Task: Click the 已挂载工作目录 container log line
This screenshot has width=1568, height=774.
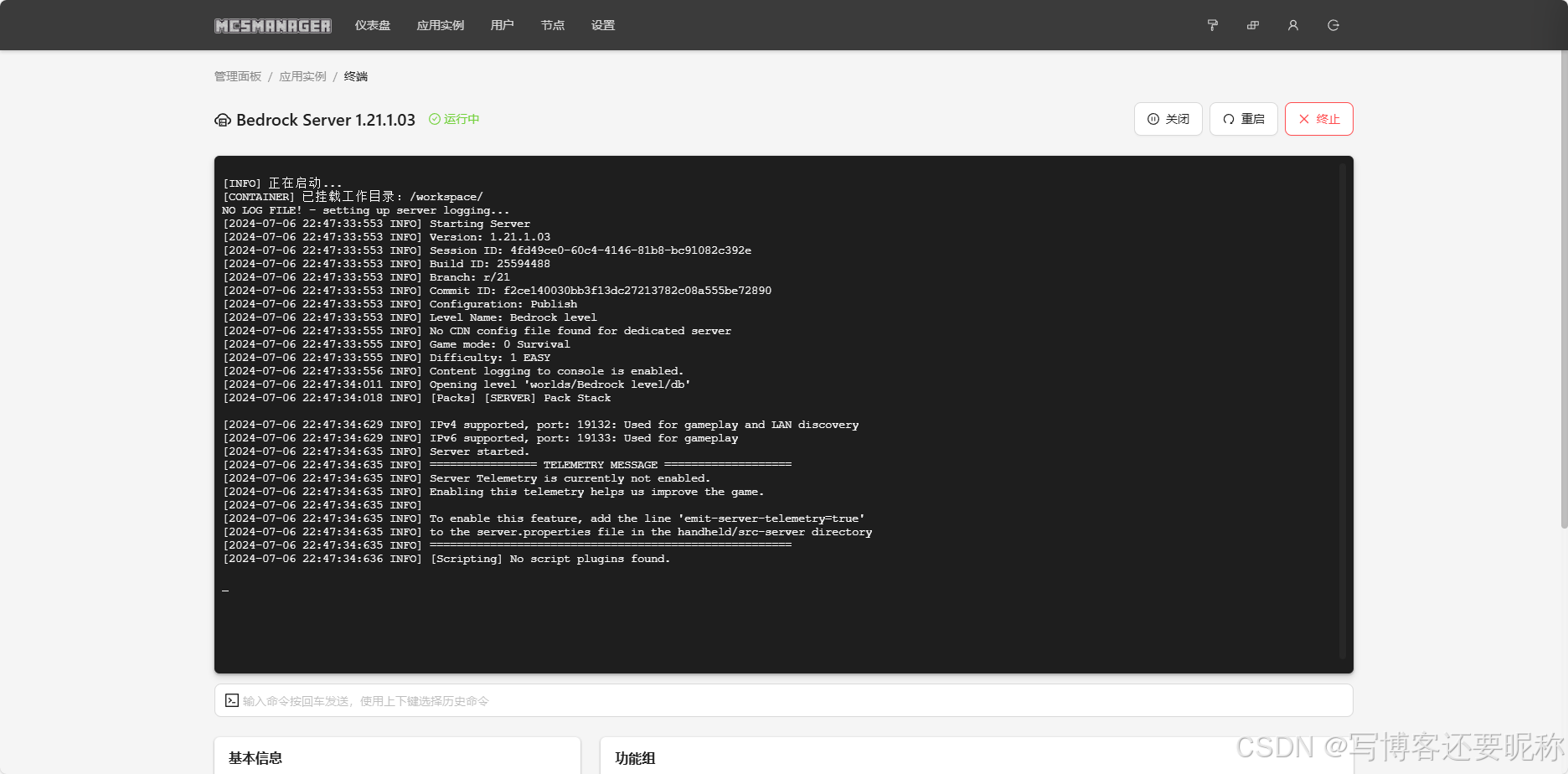Action: coord(353,197)
